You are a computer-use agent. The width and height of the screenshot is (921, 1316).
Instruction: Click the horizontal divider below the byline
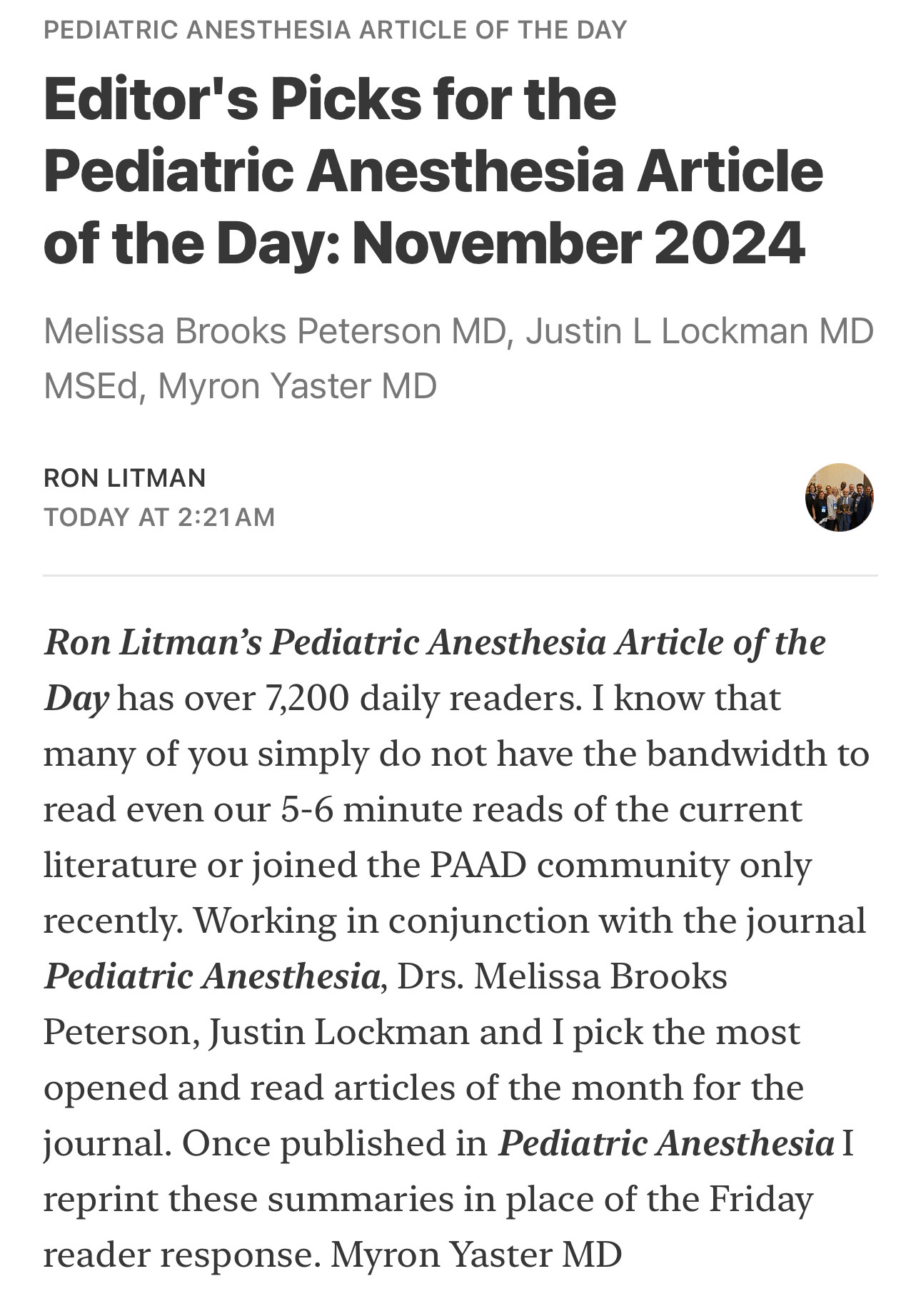coord(460,575)
